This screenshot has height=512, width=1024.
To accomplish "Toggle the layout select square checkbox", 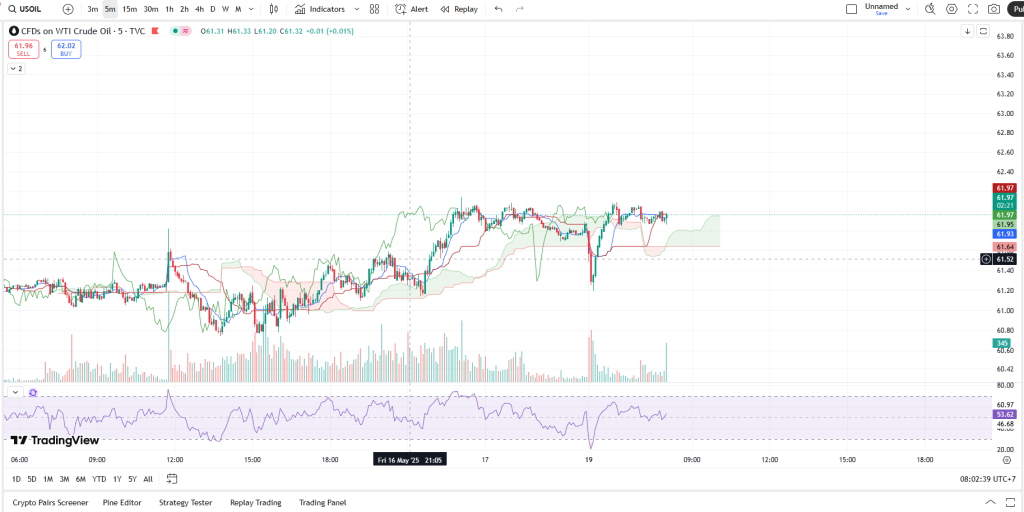I will pos(851,9).
